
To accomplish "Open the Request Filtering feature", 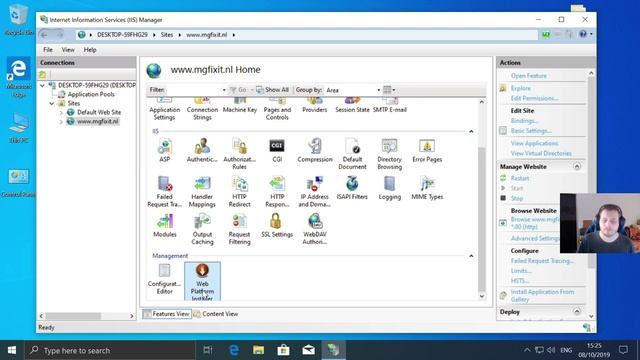I will 240,229.
